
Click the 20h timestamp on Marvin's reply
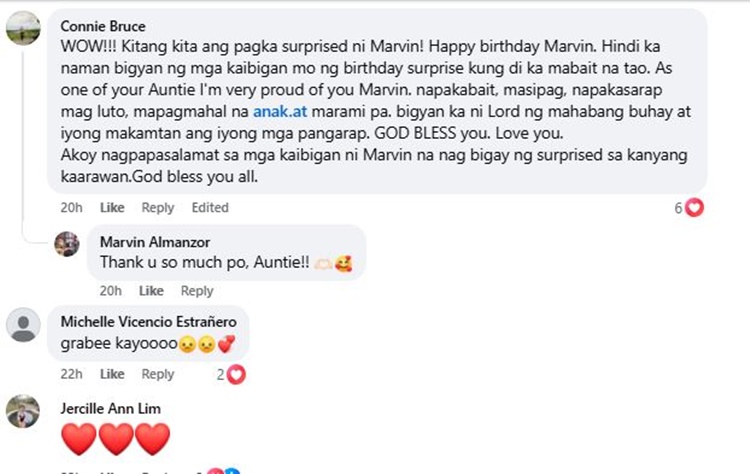click(x=110, y=291)
